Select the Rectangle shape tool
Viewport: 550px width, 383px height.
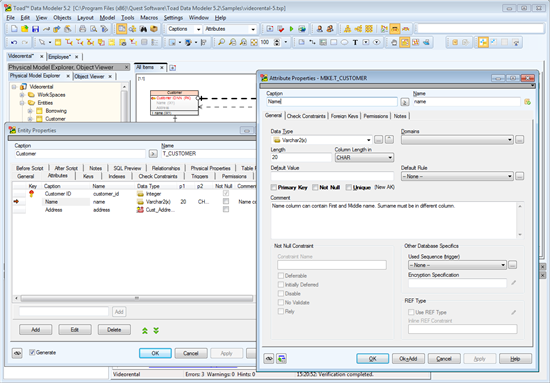point(334,42)
